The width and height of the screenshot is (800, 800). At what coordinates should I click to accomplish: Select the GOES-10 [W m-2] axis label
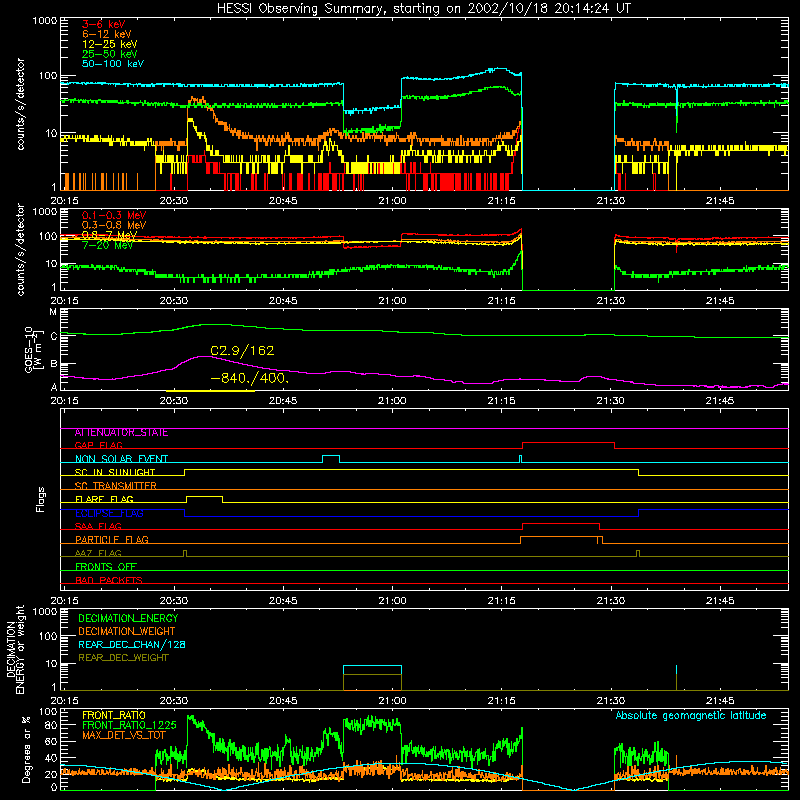click(33, 349)
